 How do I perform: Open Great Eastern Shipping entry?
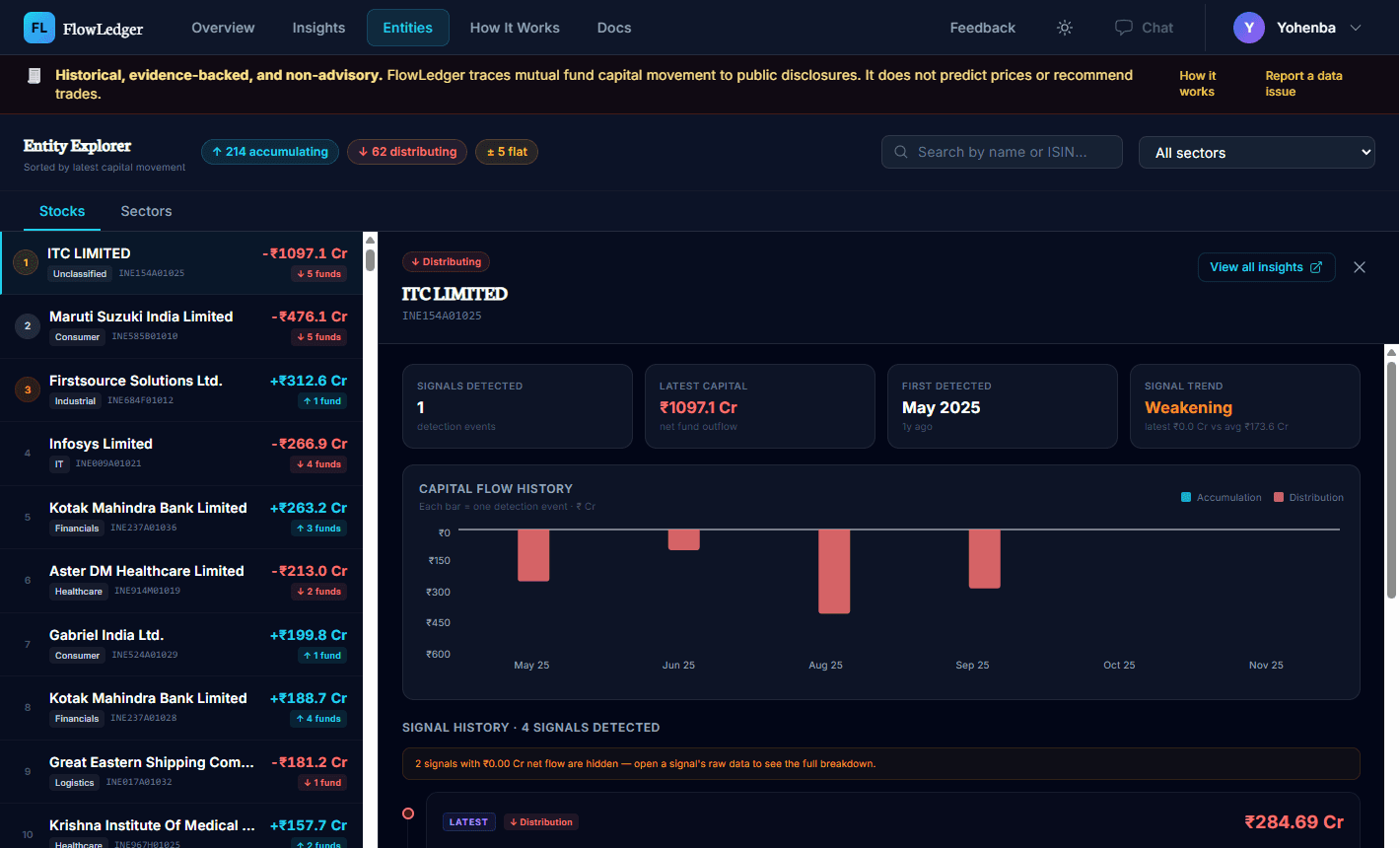[181, 772]
